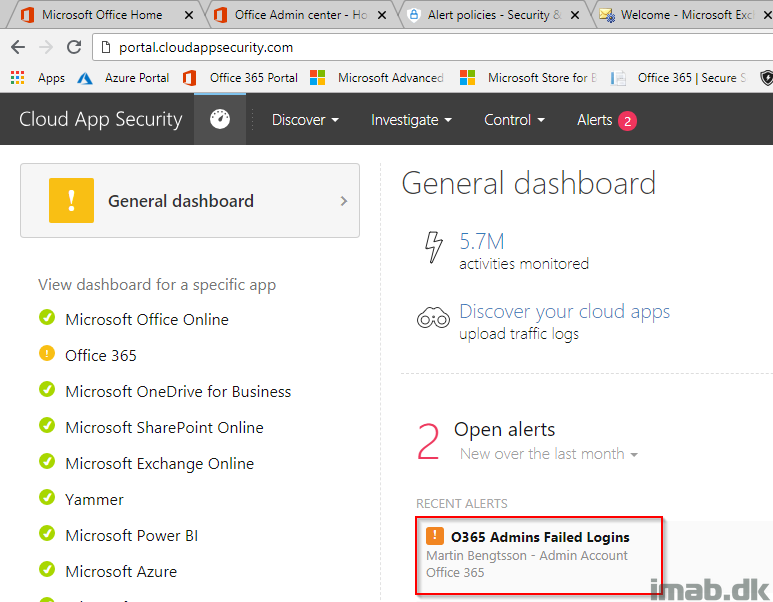Screen dimensions: 773x602
Task: Open the Apps grid icon in bookmarks bar
Action: point(18,77)
